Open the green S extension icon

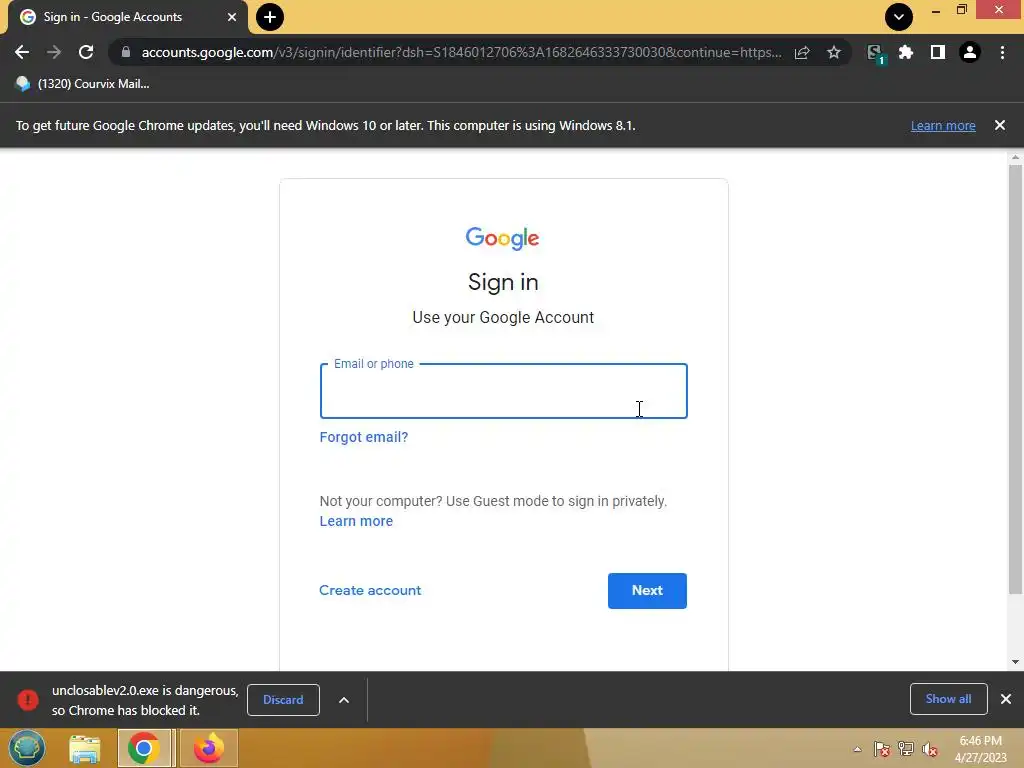click(x=875, y=54)
